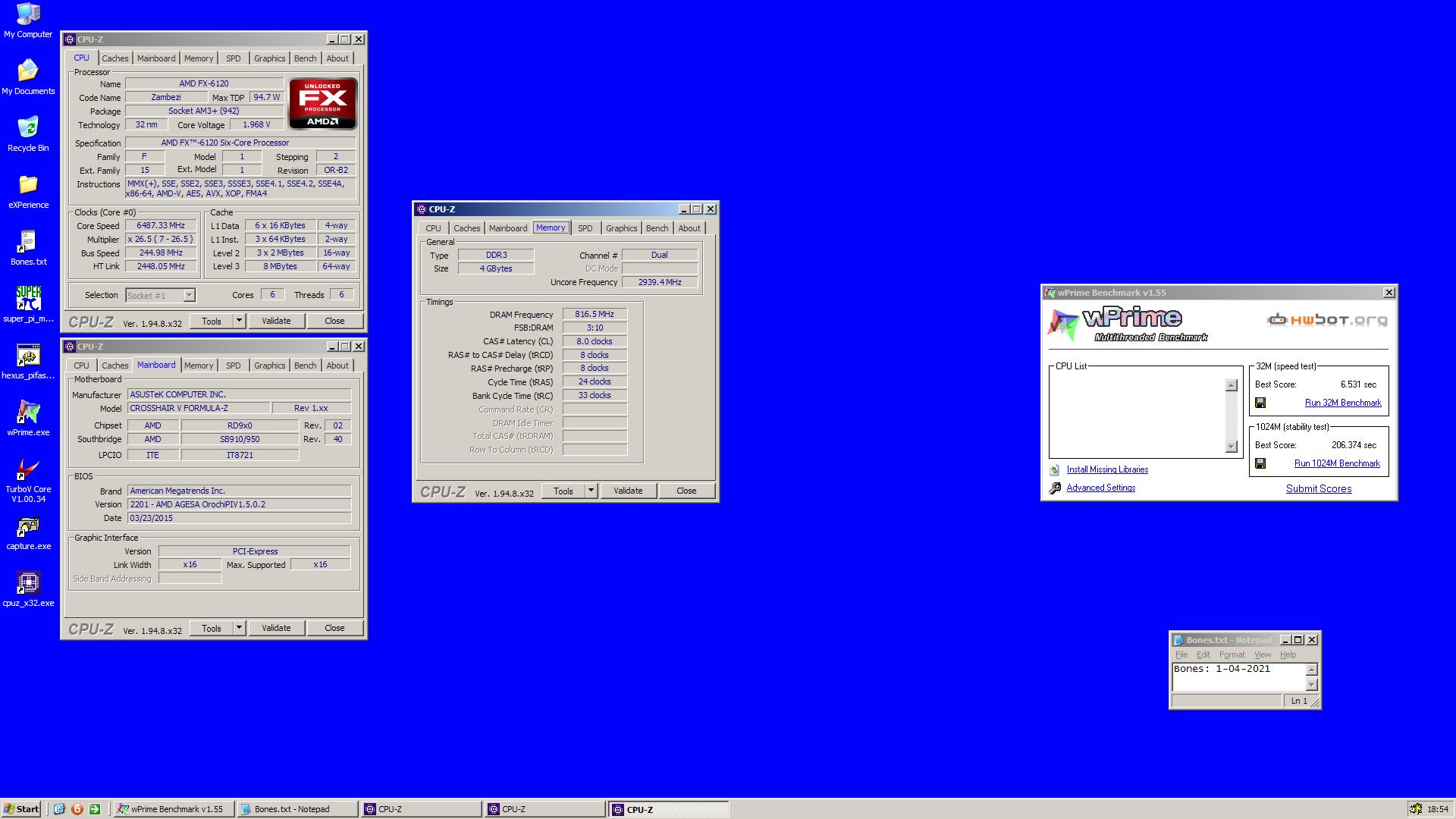
Task: Click green arrow quick launch icon
Action: point(95,809)
